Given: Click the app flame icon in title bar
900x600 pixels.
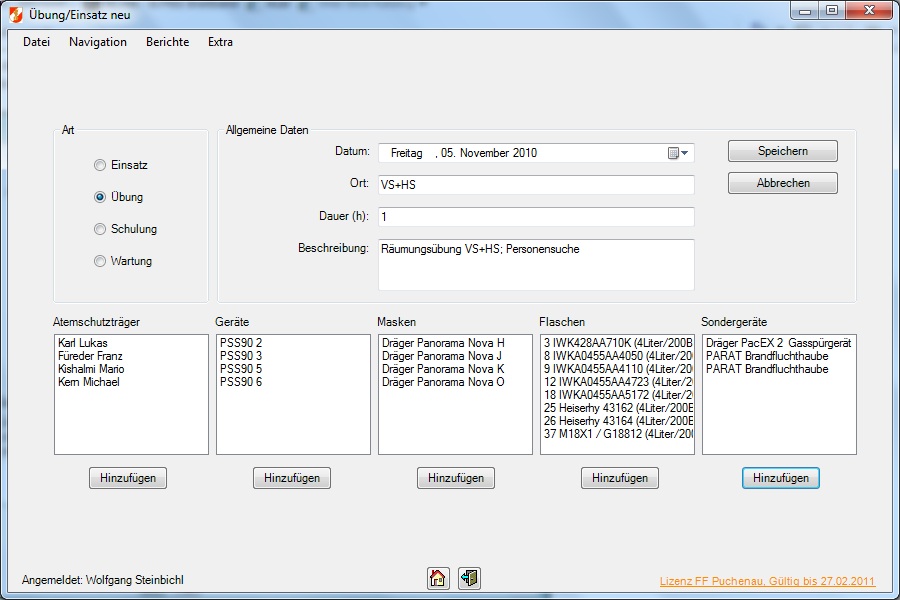Looking at the screenshot, I should coord(16,14).
